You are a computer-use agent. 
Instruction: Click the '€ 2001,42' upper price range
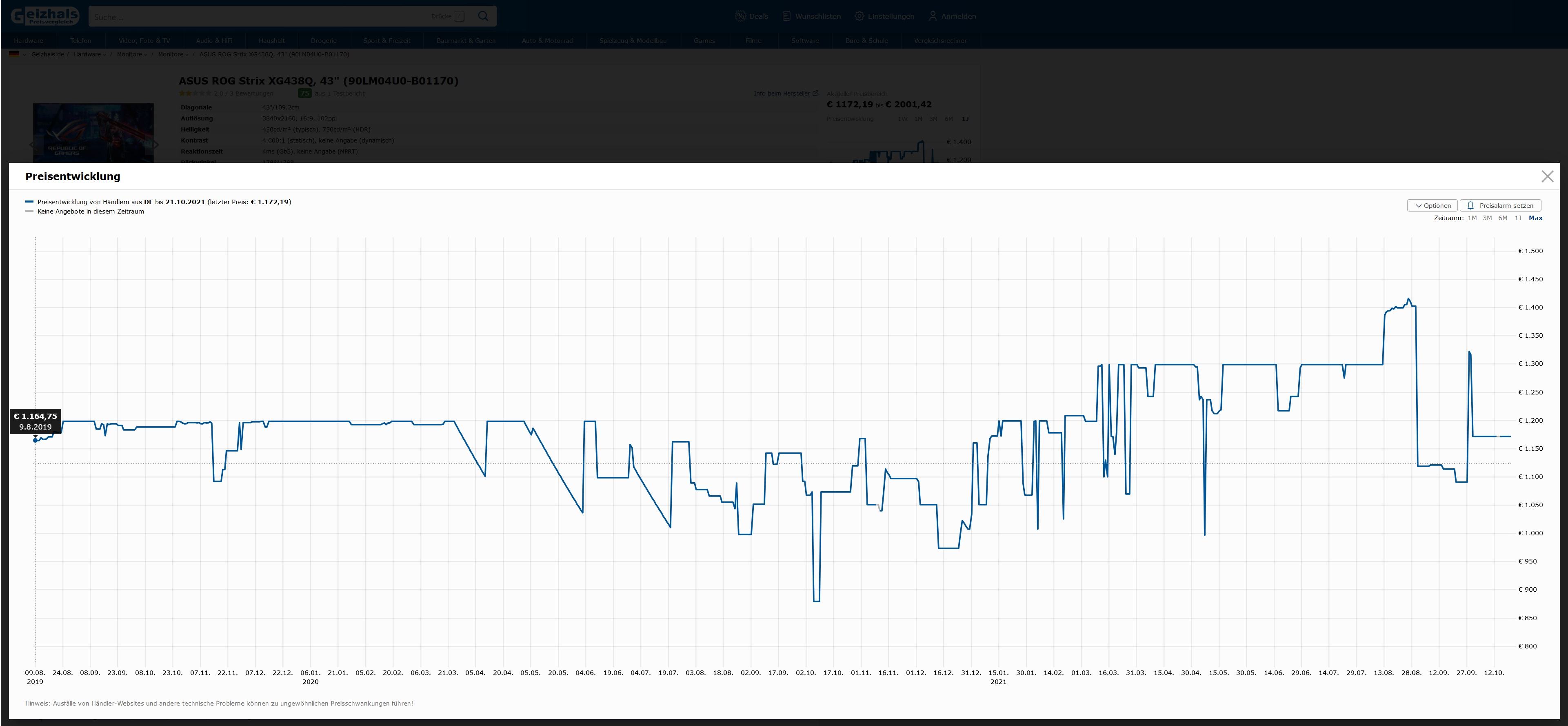[909, 104]
